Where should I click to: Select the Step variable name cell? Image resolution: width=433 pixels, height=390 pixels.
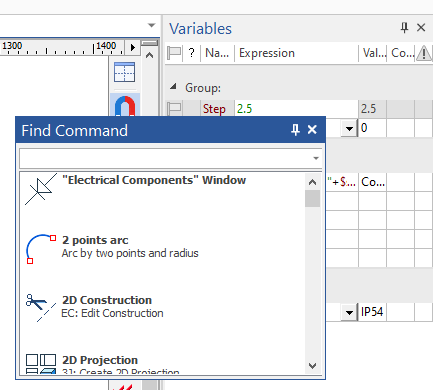point(214,109)
